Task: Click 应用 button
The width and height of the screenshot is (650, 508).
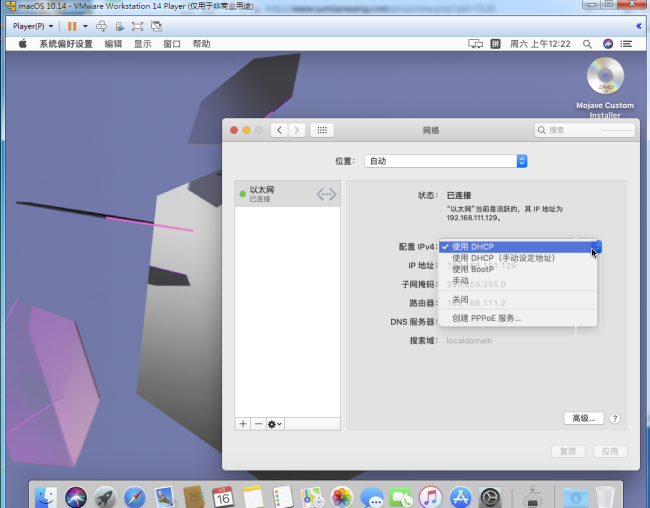Action: pos(610,451)
